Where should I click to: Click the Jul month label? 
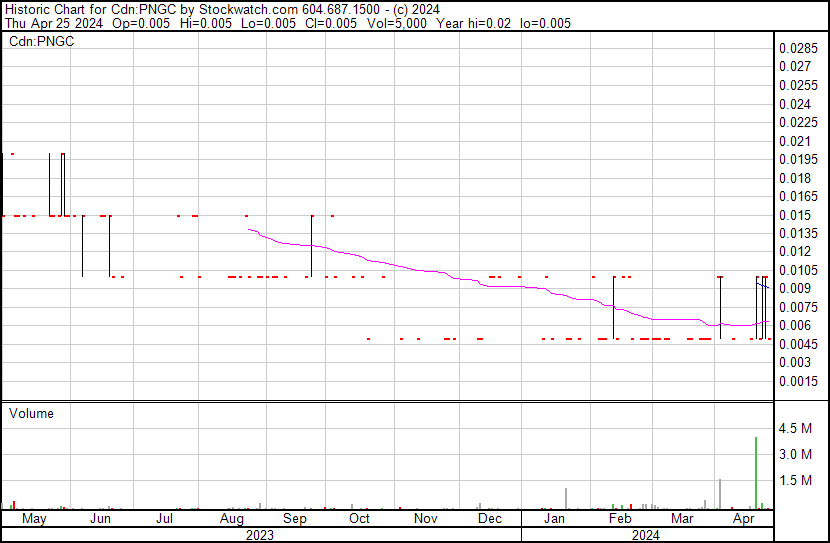click(164, 519)
